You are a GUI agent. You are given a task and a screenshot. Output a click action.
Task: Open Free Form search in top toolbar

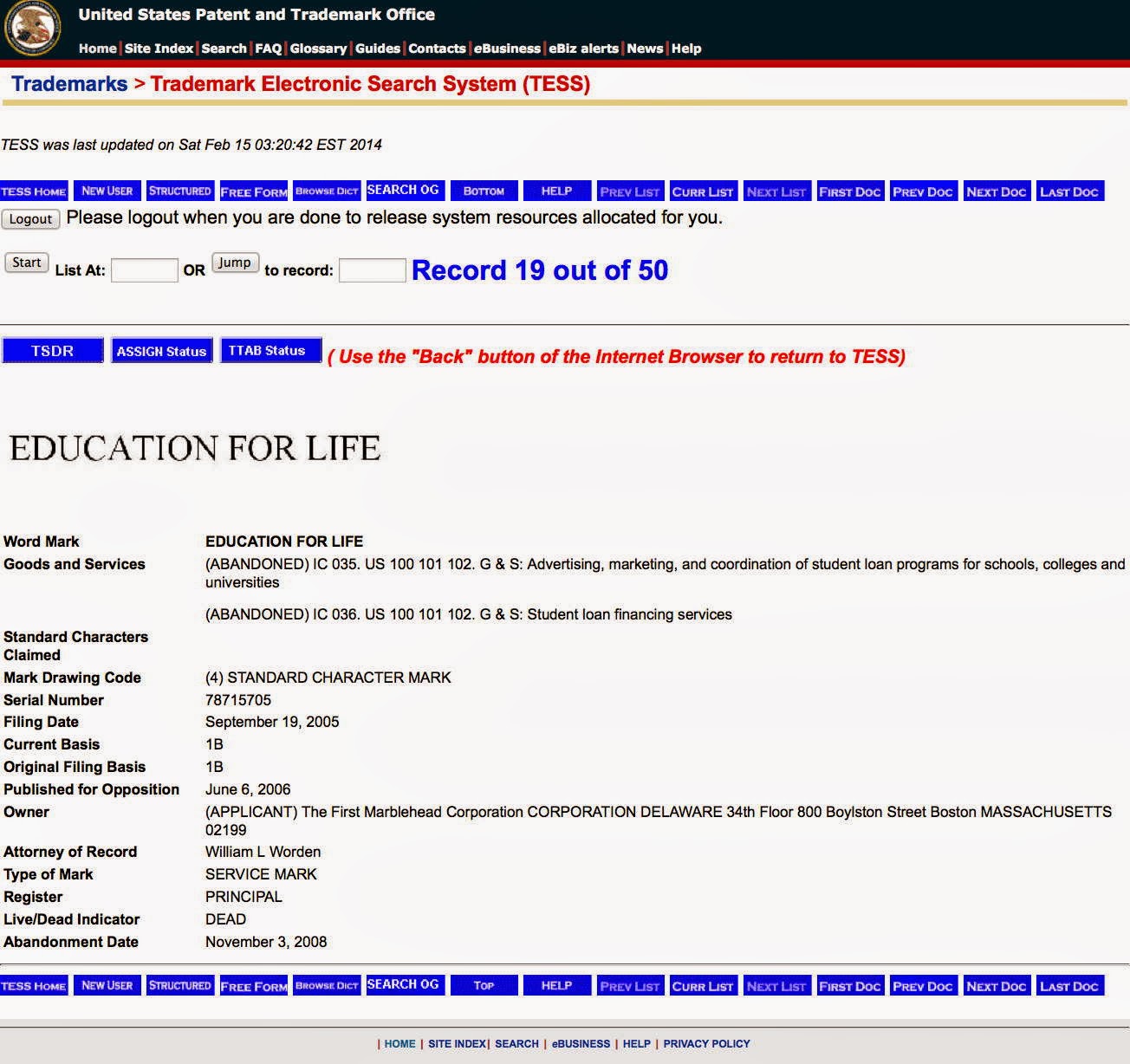pyautogui.click(x=253, y=191)
